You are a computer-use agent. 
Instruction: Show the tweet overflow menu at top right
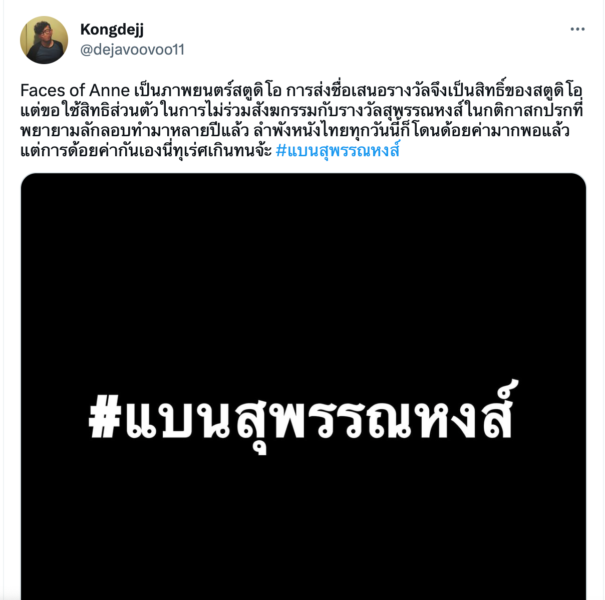pyautogui.click(x=578, y=29)
